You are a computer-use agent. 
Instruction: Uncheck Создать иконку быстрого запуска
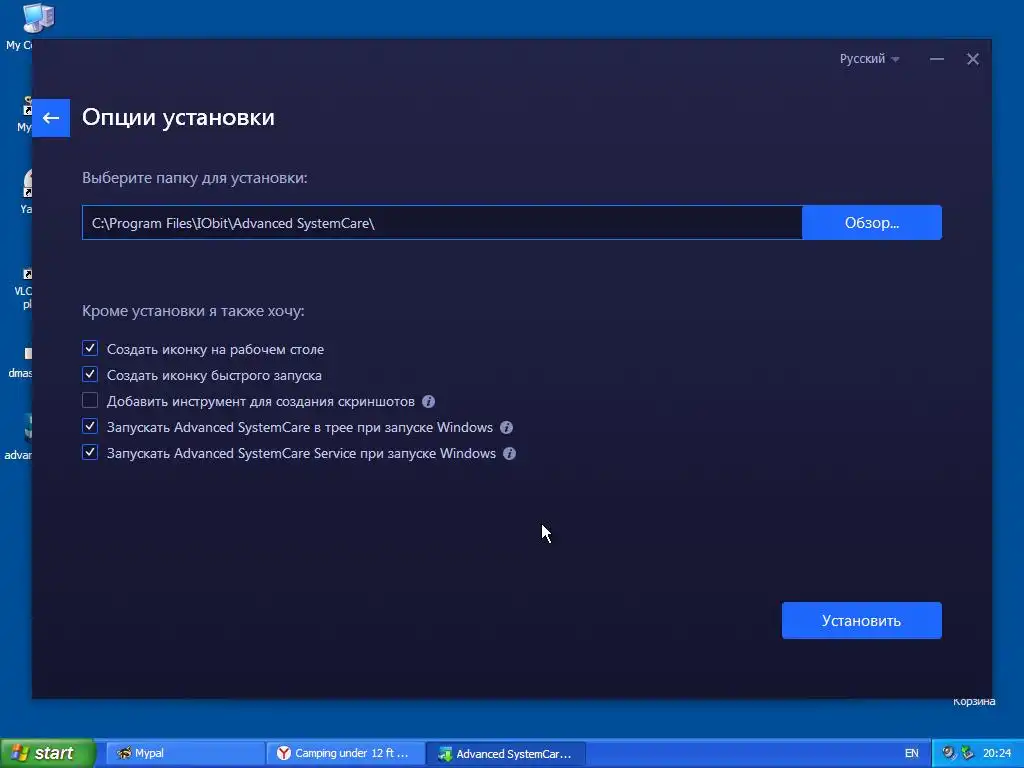click(90, 374)
